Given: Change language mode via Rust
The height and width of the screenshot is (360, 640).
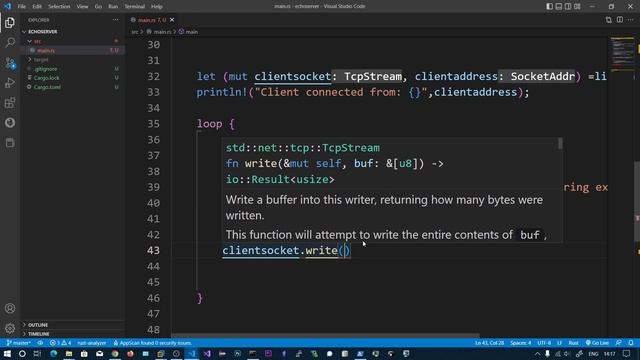Looking at the screenshot, I should click(573, 343).
